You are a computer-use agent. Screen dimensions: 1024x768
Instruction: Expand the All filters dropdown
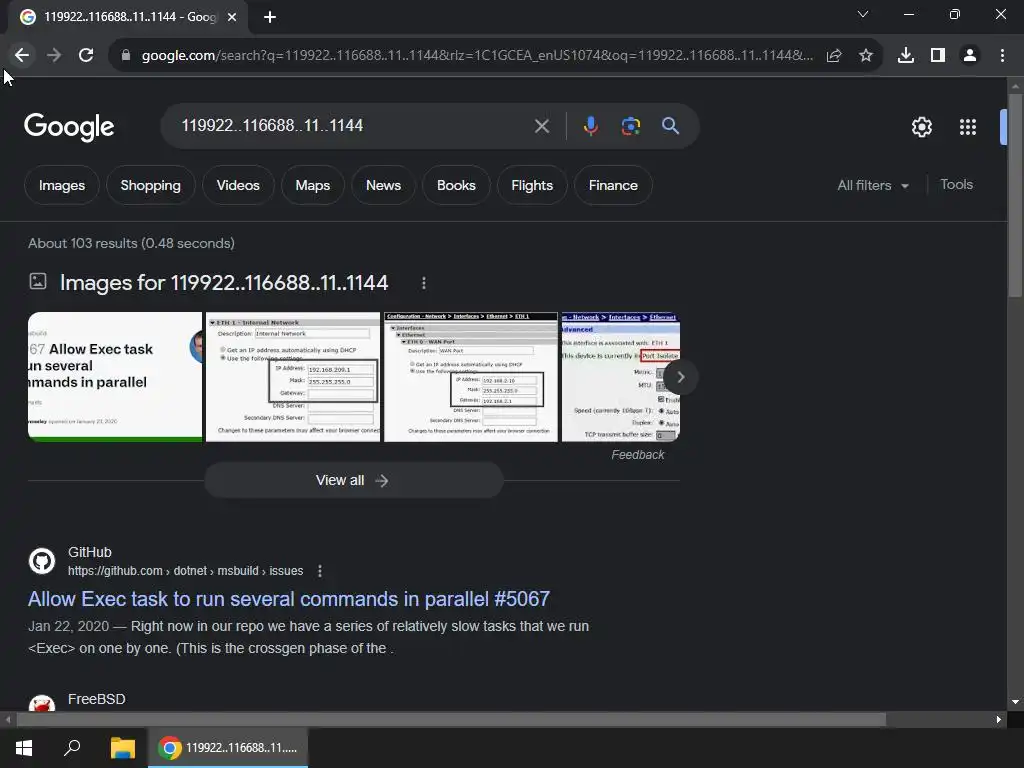pos(873,185)
